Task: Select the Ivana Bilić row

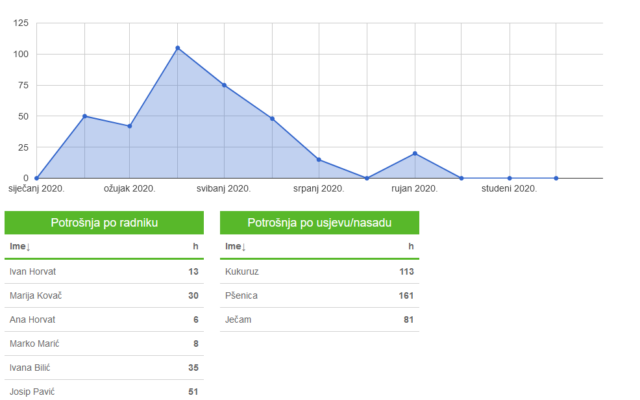Action: coord(104,368)
